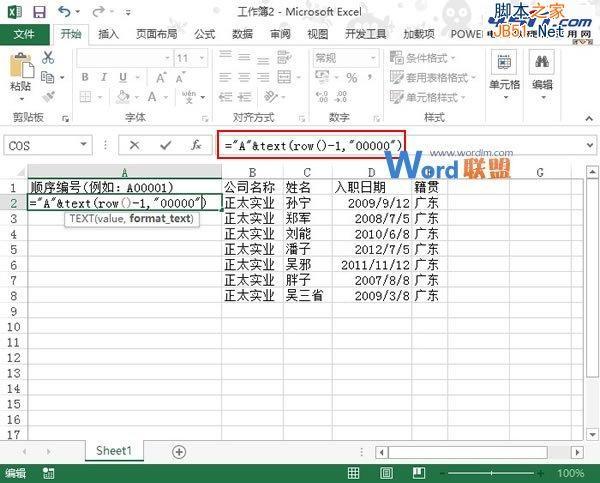Image resolution: width=600 pixels, height=483 pixels.
Task: Toggle Italic formatting
Action: tap(103, 77)
